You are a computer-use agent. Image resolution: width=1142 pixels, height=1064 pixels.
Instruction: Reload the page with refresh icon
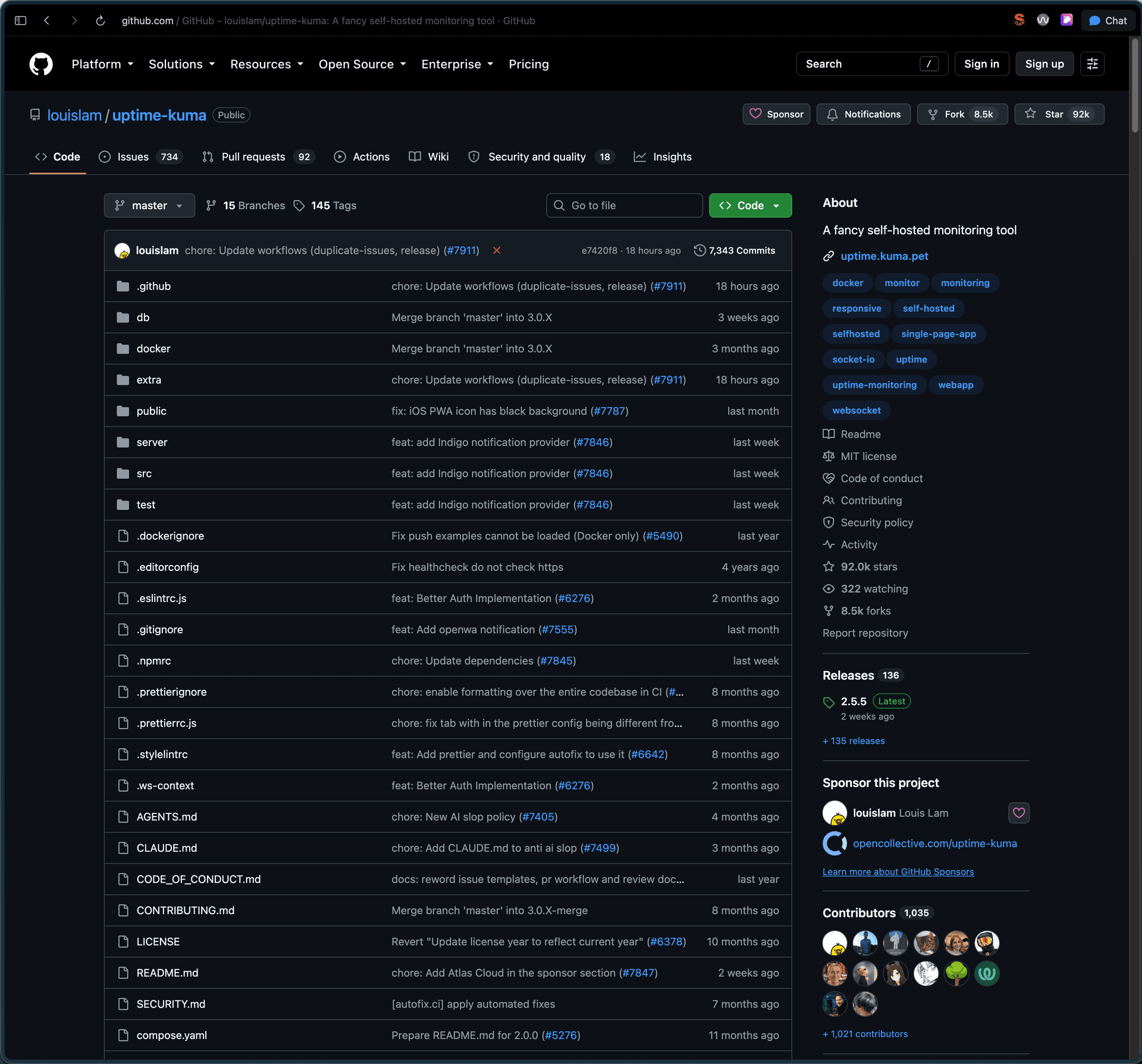point(101,21)
